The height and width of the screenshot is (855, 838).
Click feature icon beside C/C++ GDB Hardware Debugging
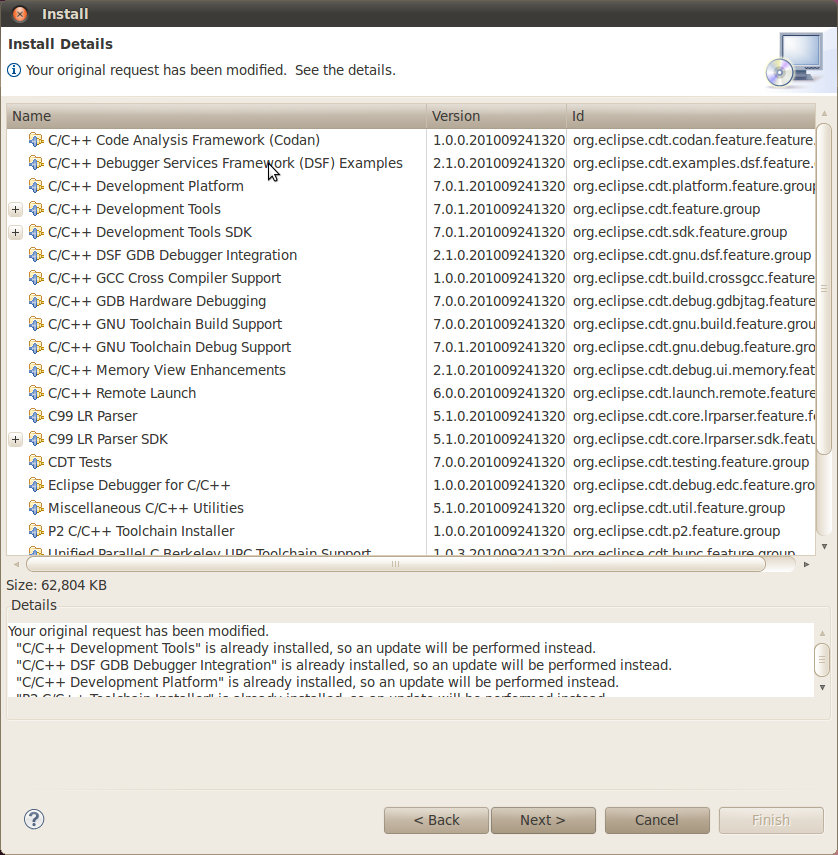click(36, 301)
